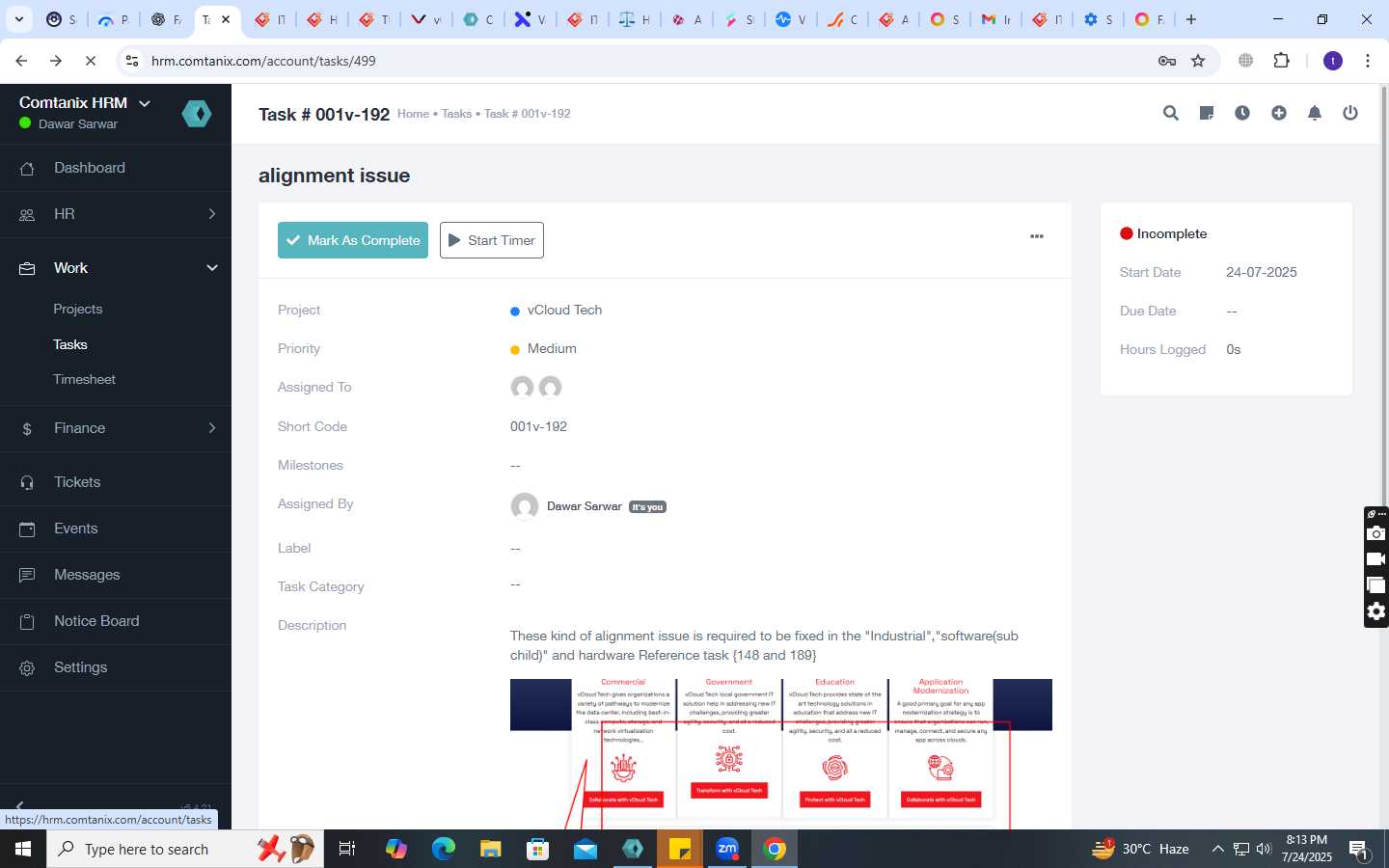Open the Windows Start menu

(23, 849)
